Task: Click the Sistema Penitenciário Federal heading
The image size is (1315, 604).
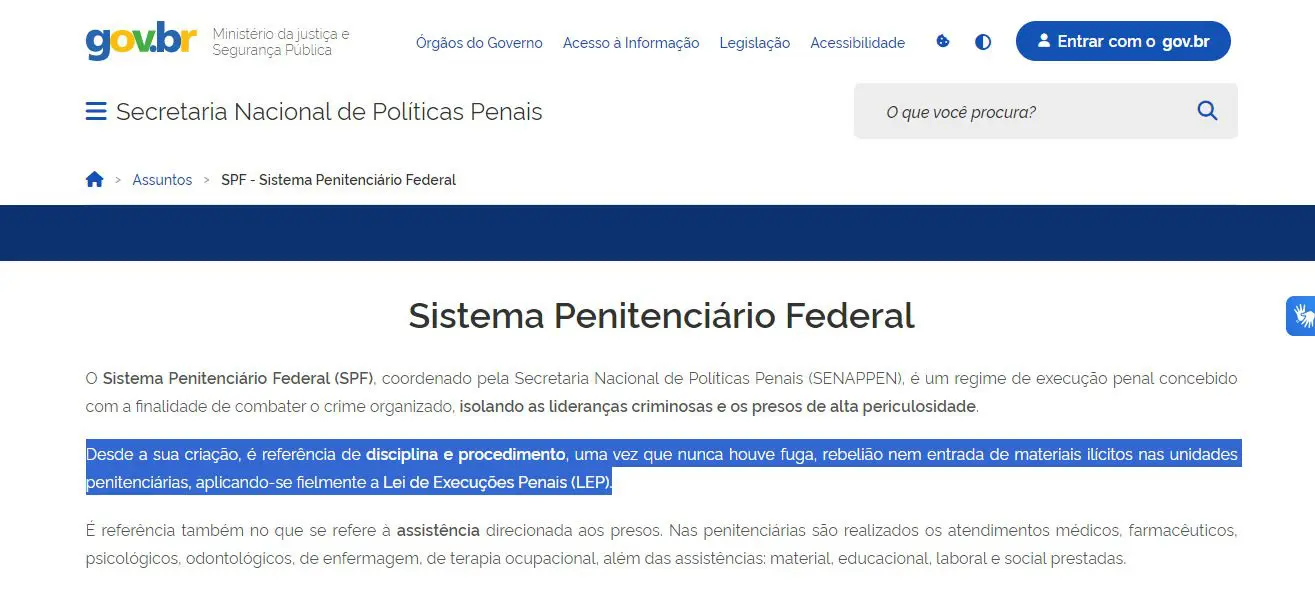Action: coord(661,316)
